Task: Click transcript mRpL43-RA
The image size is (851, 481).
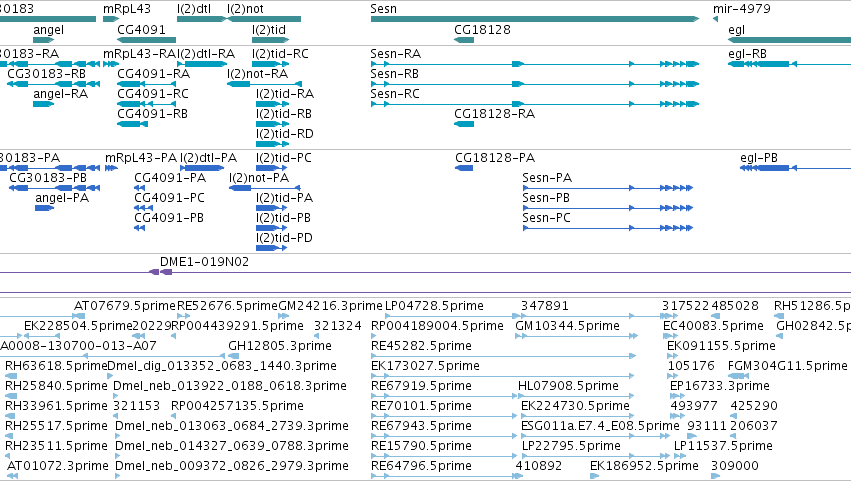Action: click(111, 64)
